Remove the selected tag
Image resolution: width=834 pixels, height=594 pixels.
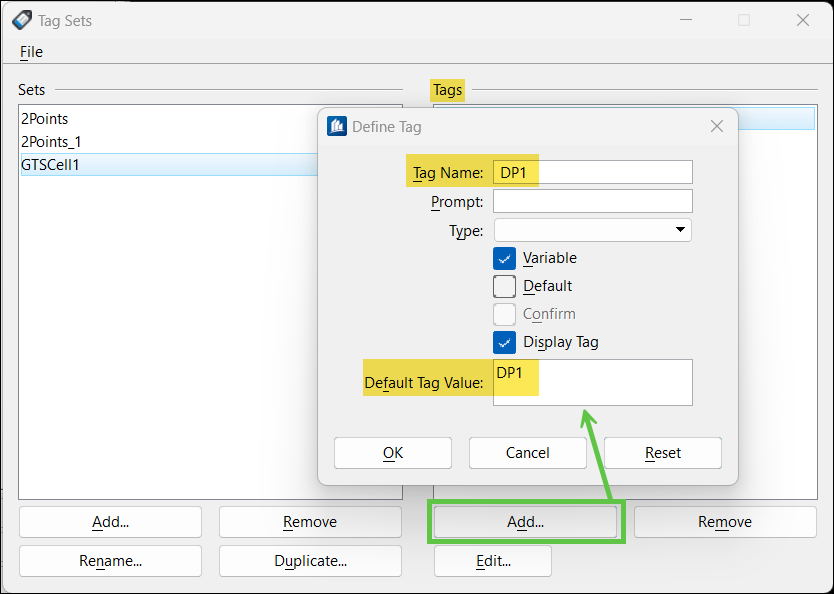tap(724, 521)
